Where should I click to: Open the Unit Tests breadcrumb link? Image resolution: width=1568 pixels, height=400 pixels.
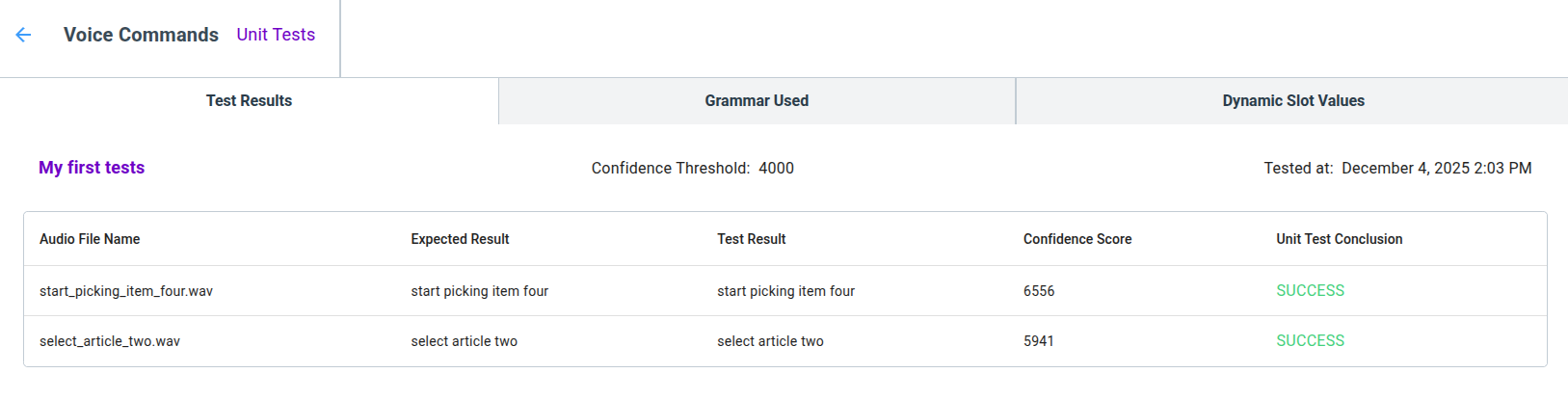click(x=276, y=35)
